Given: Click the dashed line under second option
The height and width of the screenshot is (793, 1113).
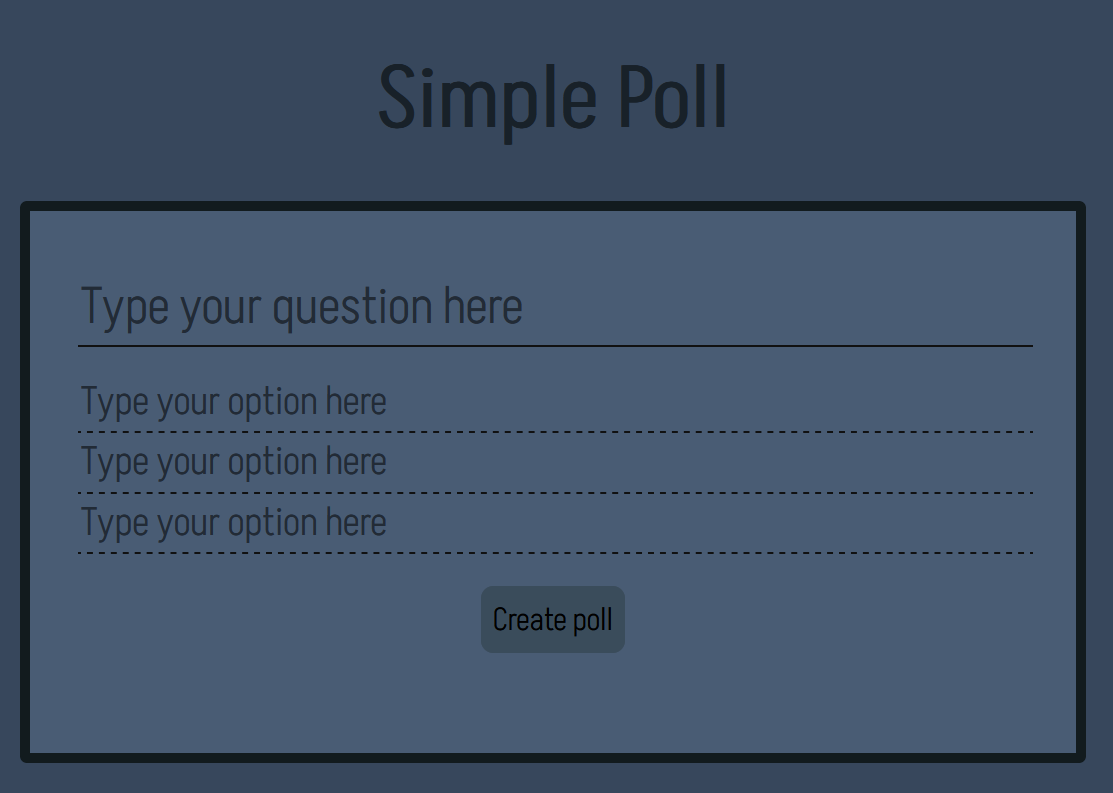Looking at the screenshot, I should click(x=553, y=492).
